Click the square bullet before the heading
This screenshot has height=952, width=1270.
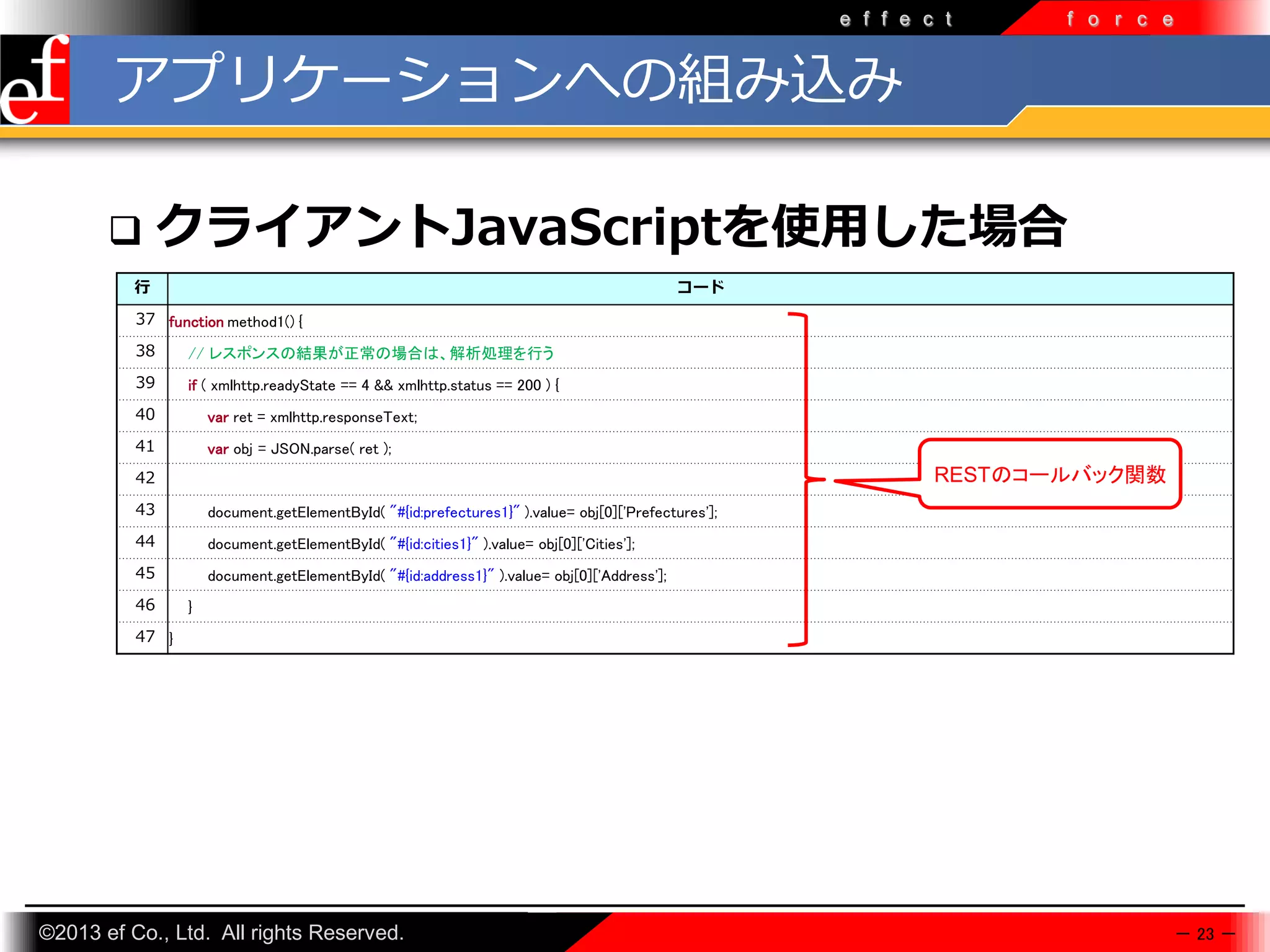126,230
